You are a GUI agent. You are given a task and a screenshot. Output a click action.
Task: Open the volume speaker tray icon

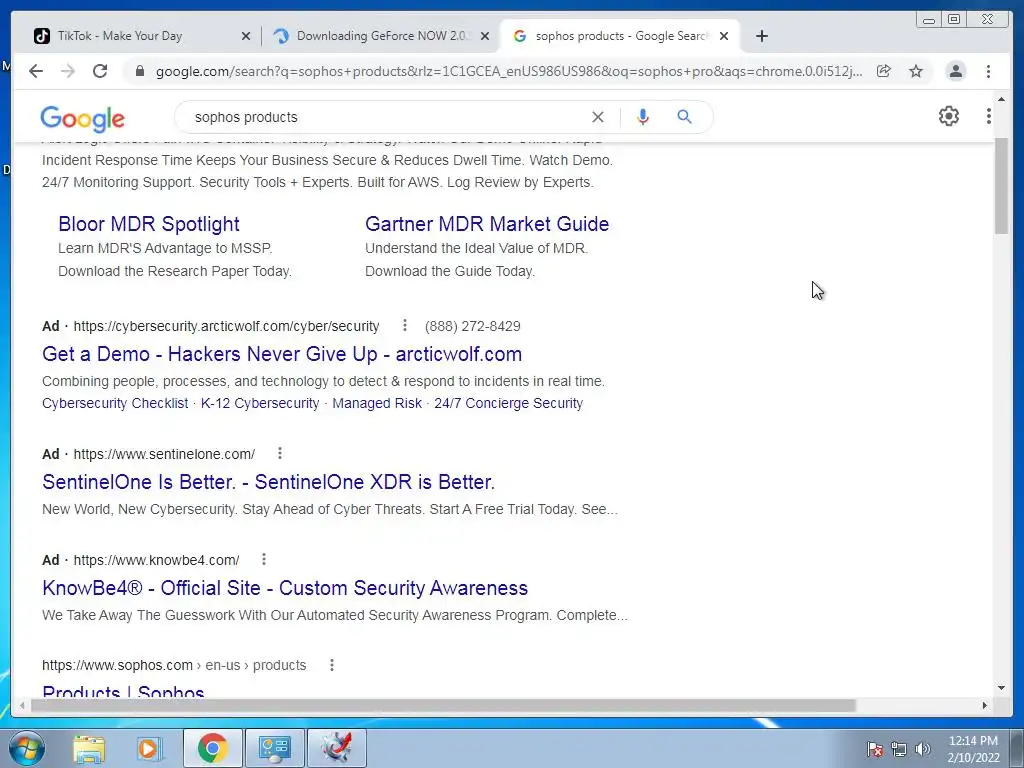tap(923, 749)
